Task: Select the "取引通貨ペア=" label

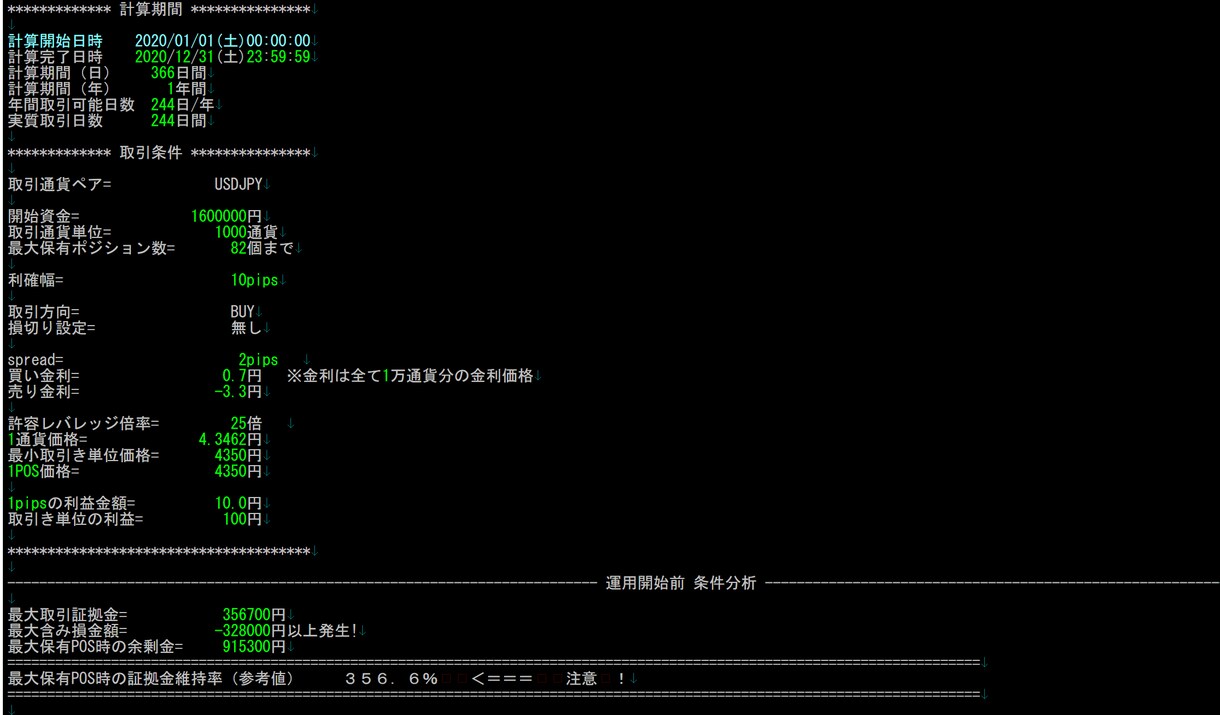Action: [x=59, y=185]
